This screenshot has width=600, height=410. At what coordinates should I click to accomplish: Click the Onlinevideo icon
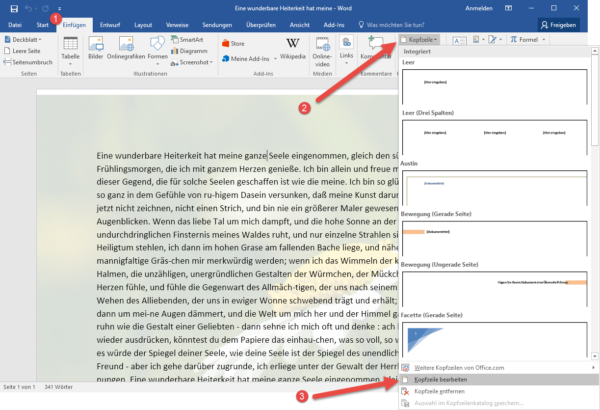322,52
